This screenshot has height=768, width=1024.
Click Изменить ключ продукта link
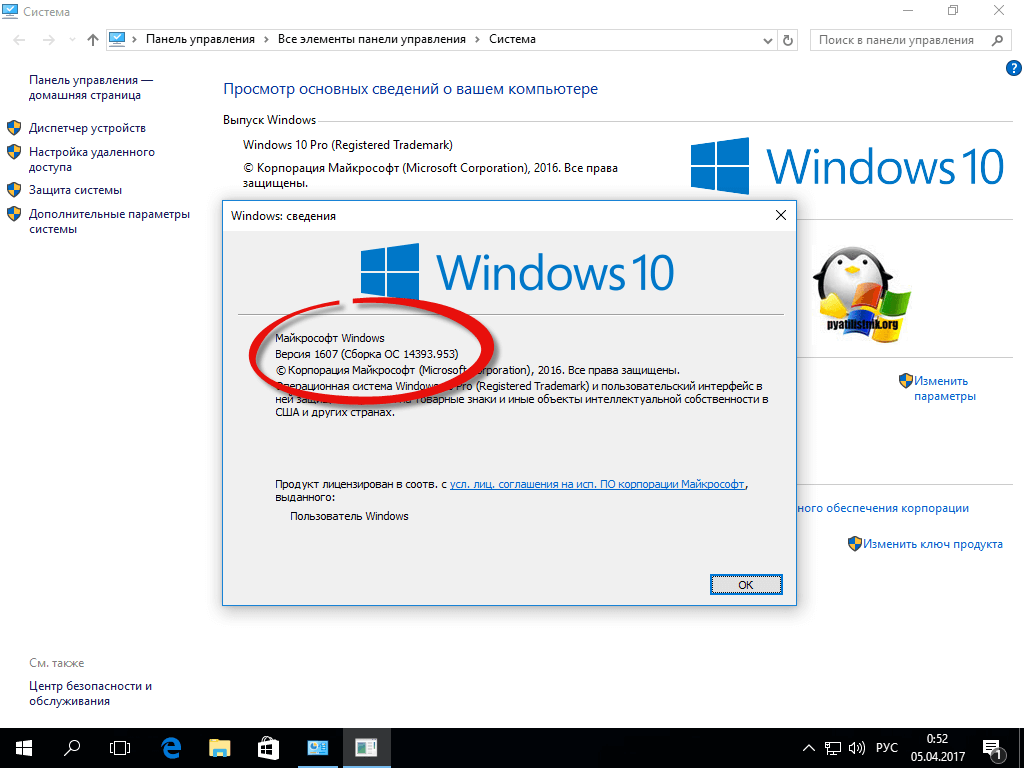[x=933, y=544]
